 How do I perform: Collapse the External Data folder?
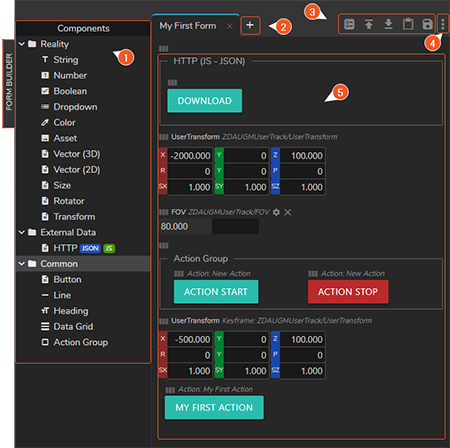click(x=22, y=232)
